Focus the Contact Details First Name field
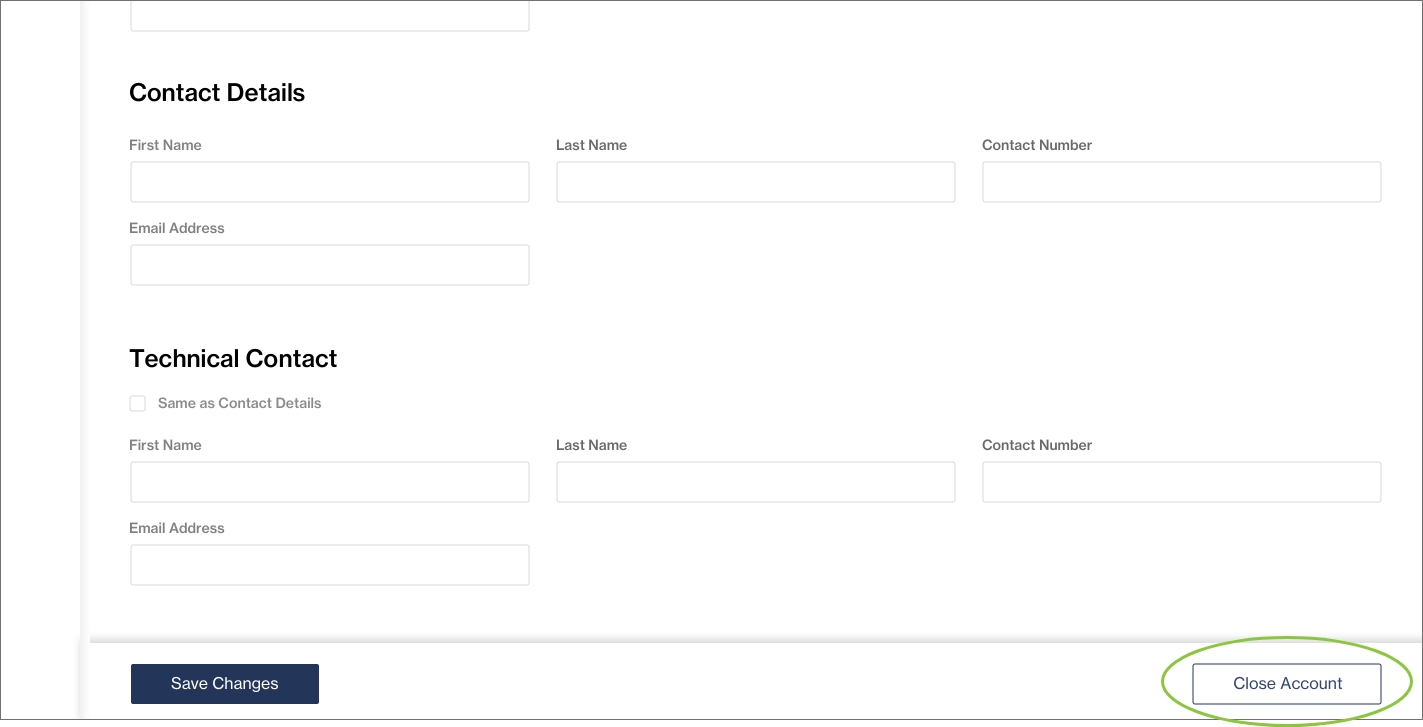Screen dimensions: 1423x727 [329, 183]
